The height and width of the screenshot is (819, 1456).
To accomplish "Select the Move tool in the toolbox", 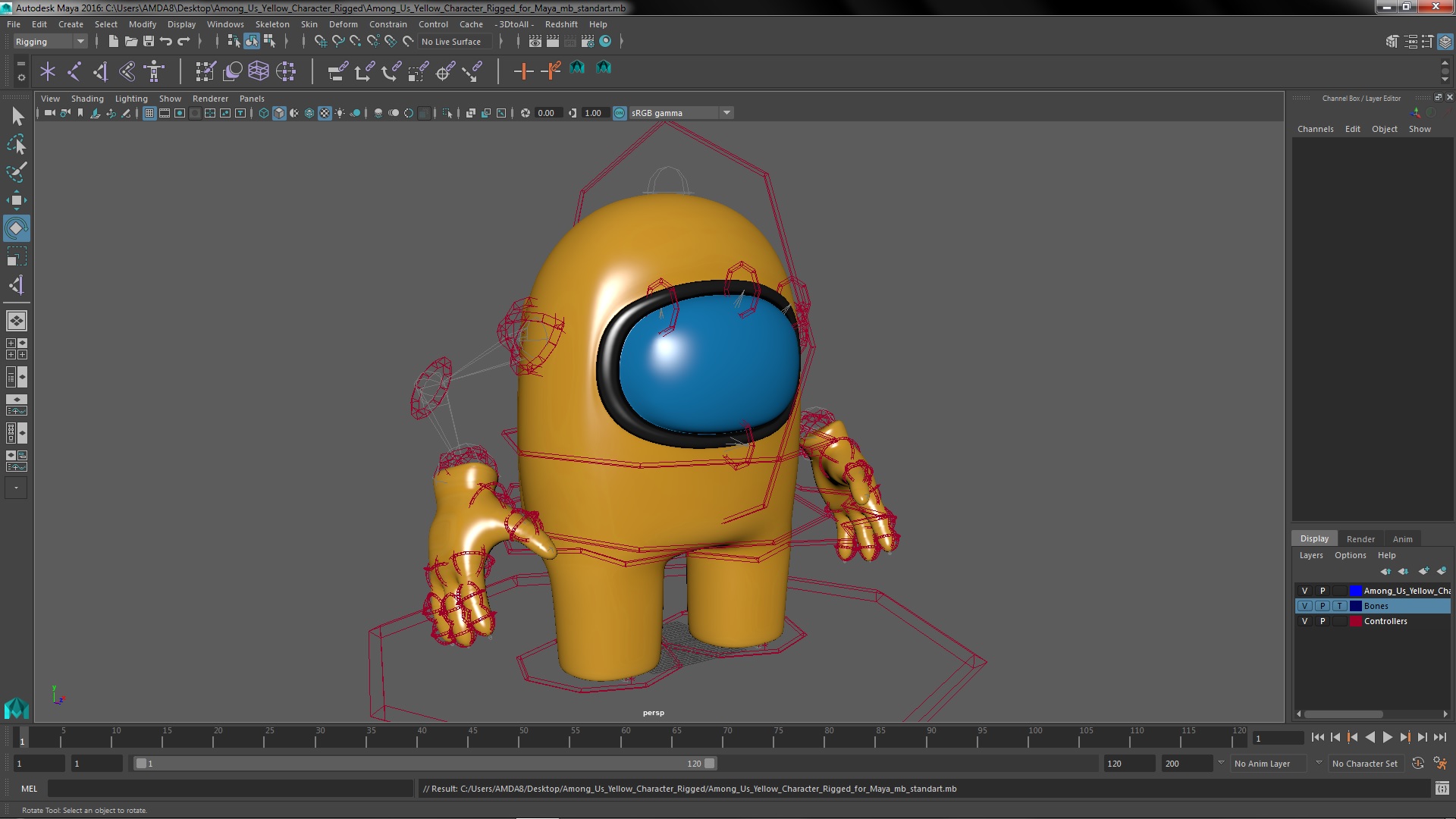I will click(x=16, y=200).
